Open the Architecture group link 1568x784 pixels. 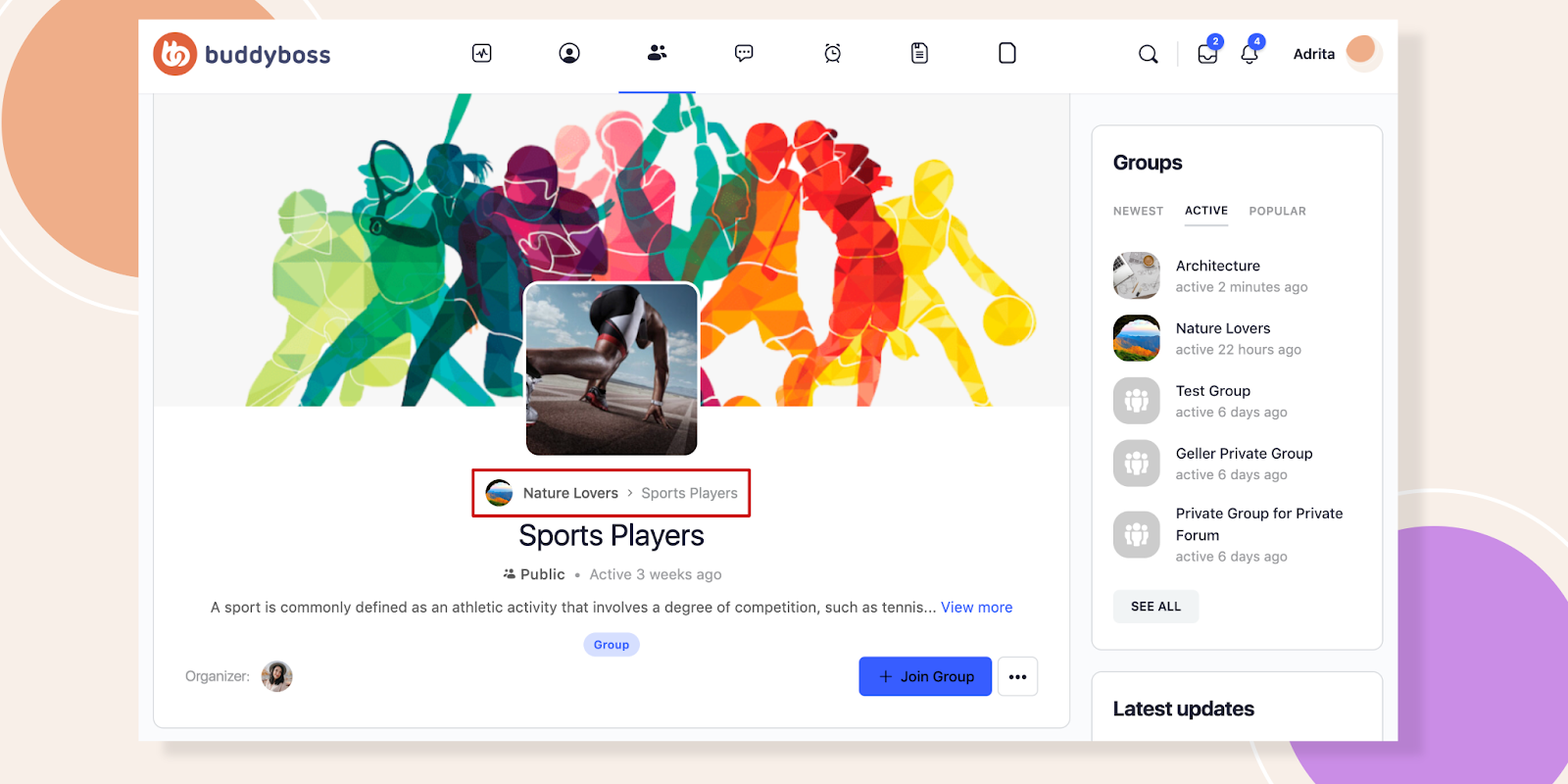1218,266
